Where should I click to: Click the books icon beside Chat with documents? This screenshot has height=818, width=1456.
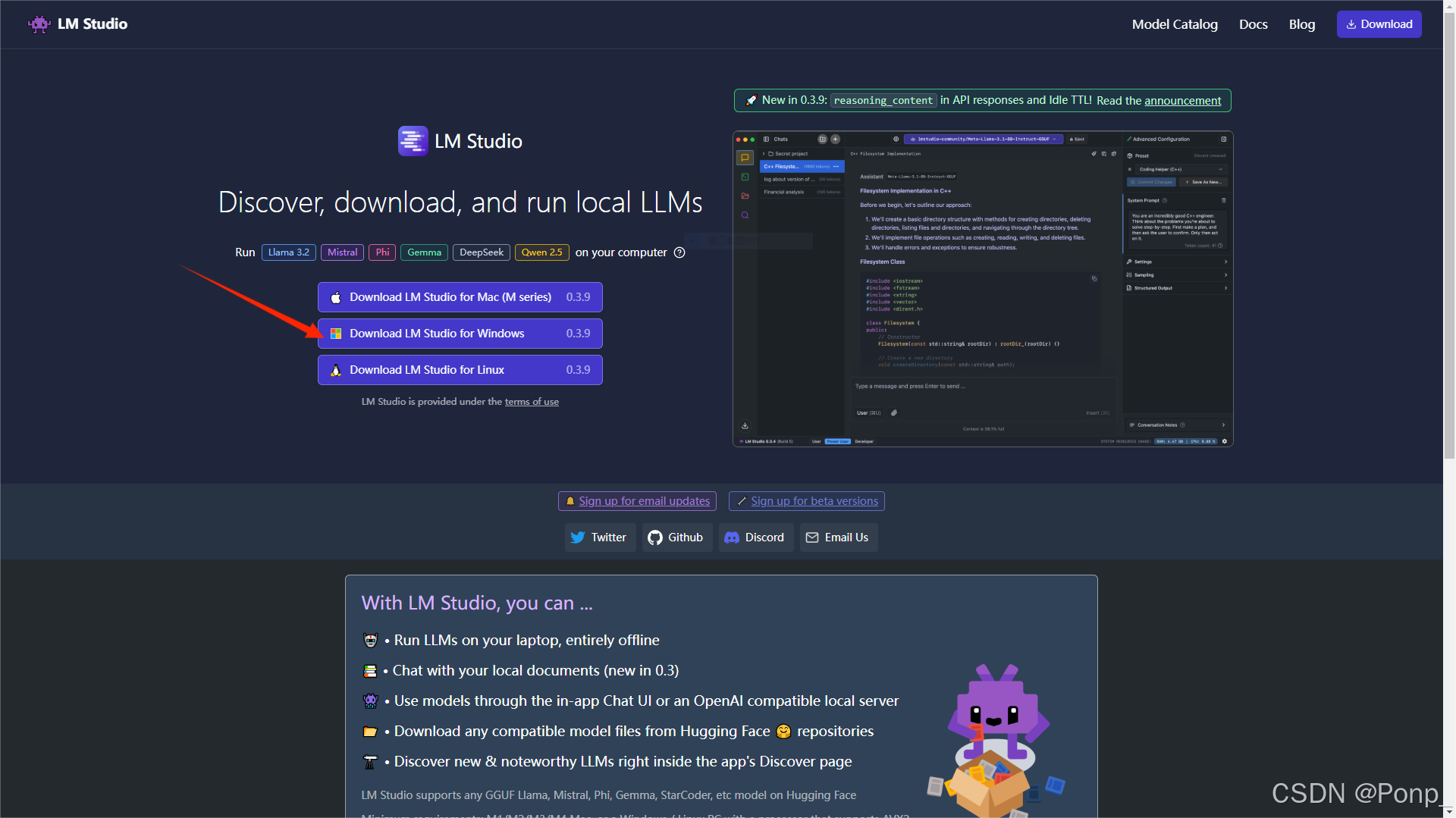pyautogui.click(x=370, y=671)
